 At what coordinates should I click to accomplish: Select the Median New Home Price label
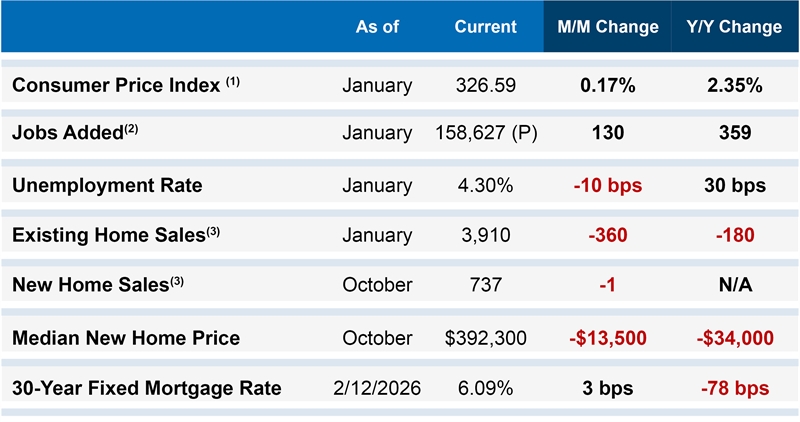coord(126,338)
